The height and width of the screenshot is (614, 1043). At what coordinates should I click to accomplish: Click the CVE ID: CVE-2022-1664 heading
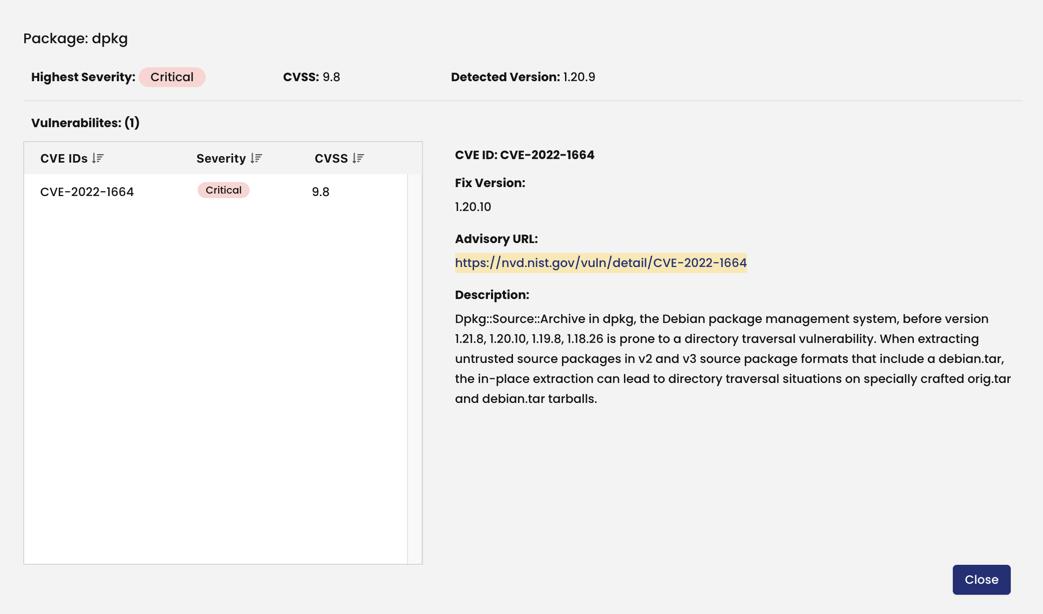click(x=524, y=155)
